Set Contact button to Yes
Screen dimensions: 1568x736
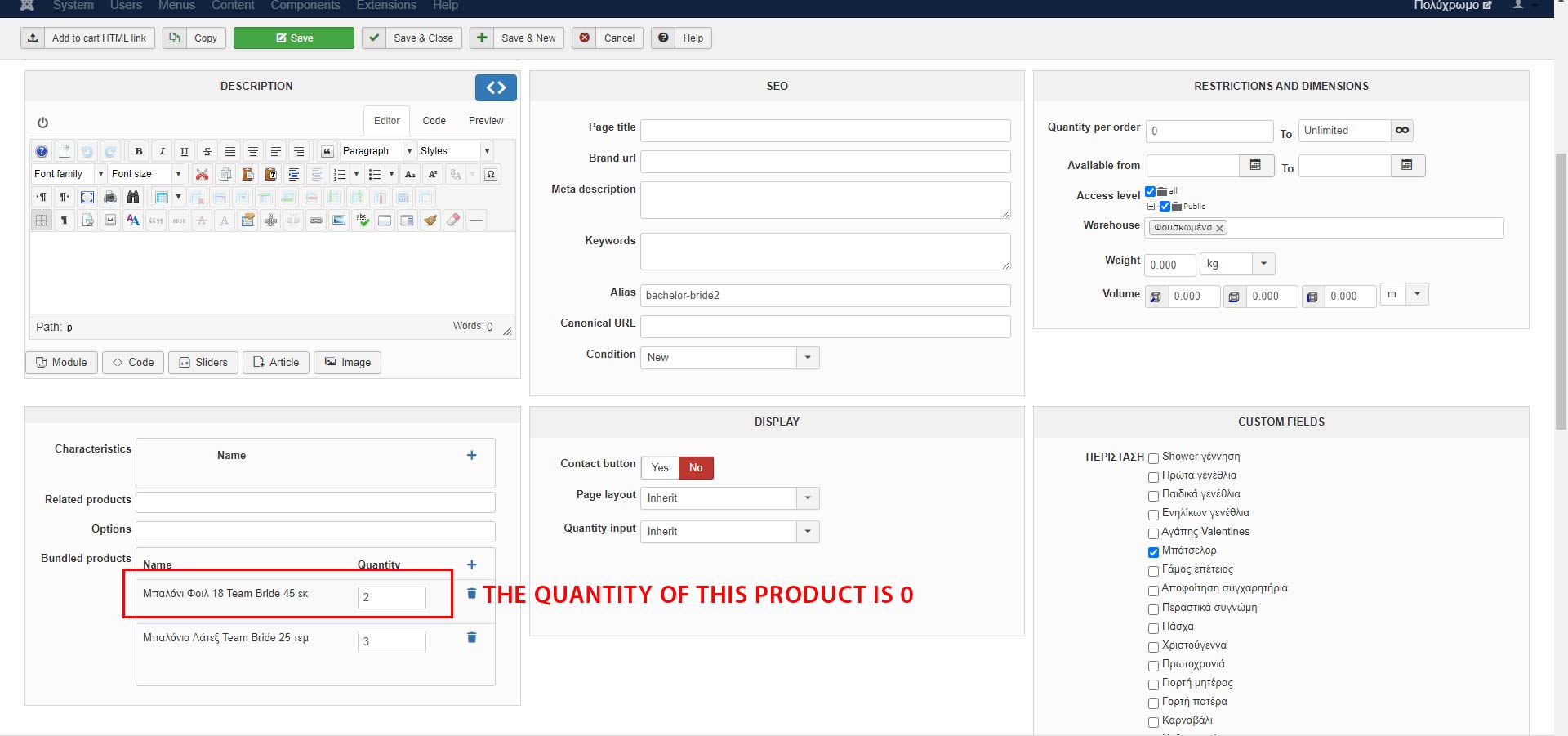pos(660,468)
